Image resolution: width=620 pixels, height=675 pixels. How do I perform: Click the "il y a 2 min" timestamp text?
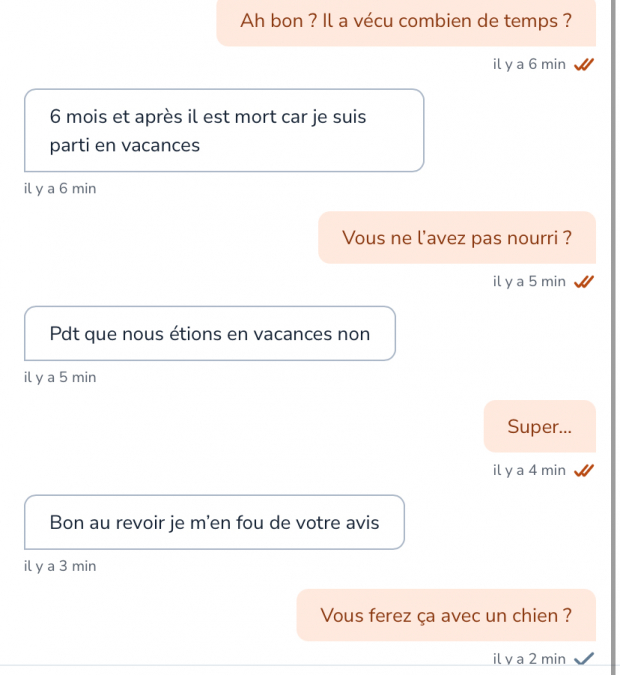(x=529, y=659)
